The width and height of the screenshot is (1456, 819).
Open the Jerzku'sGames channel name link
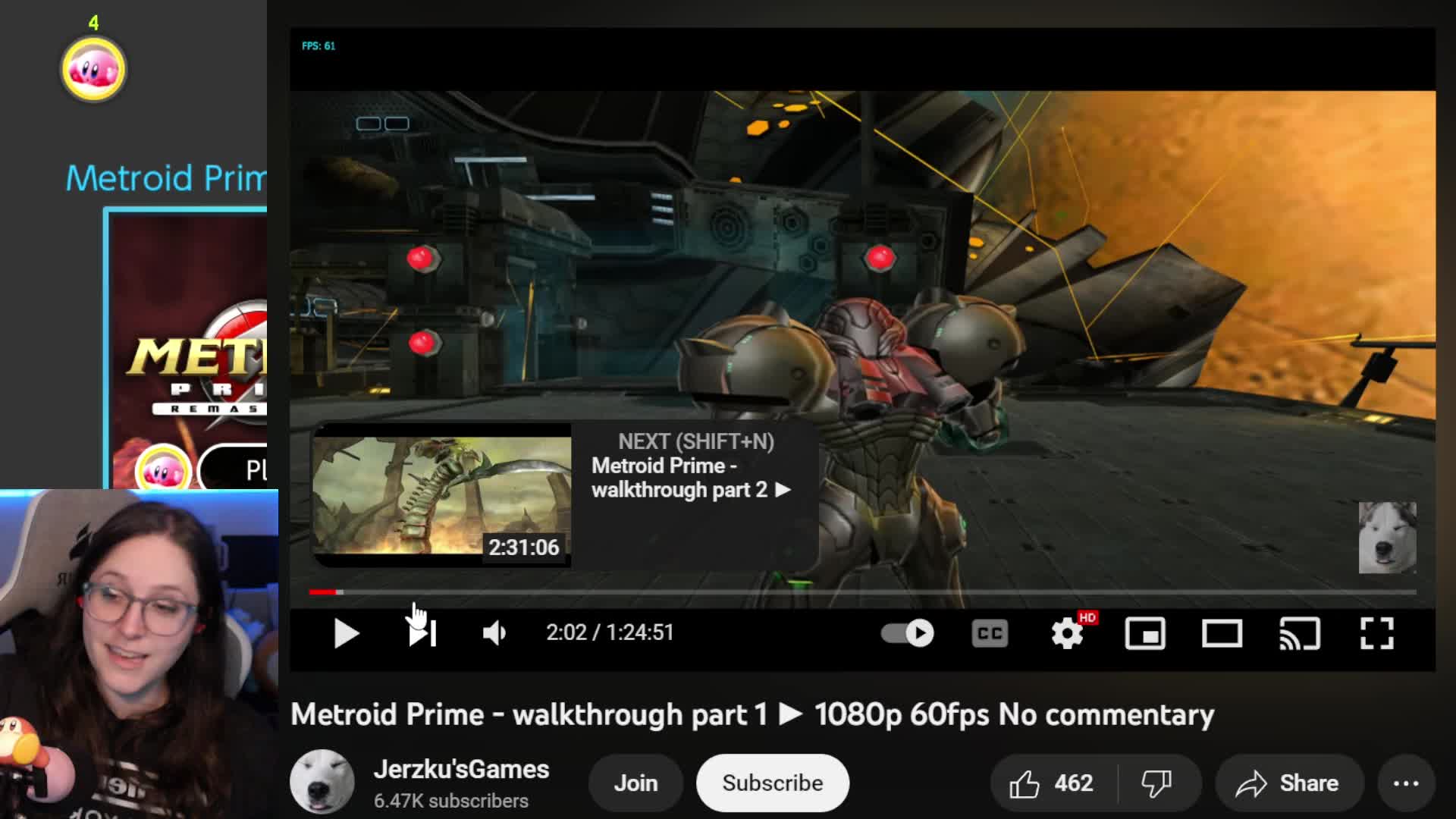coord(461,769)
